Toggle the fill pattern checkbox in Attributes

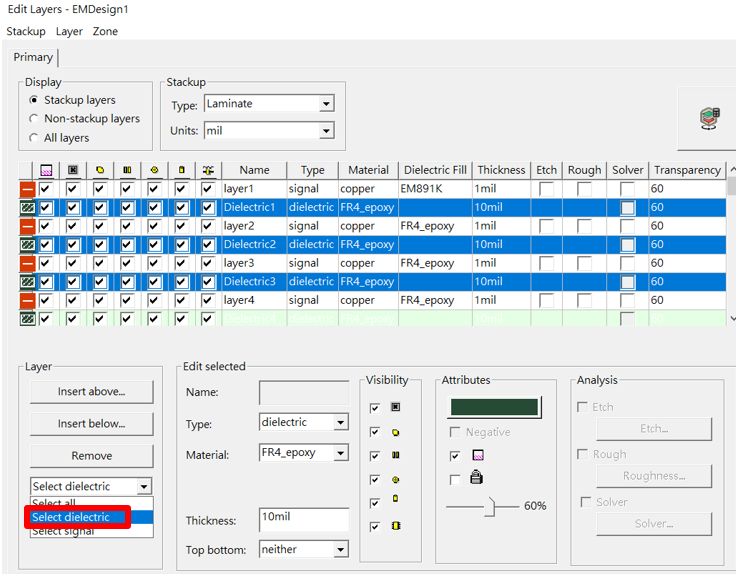454,456
